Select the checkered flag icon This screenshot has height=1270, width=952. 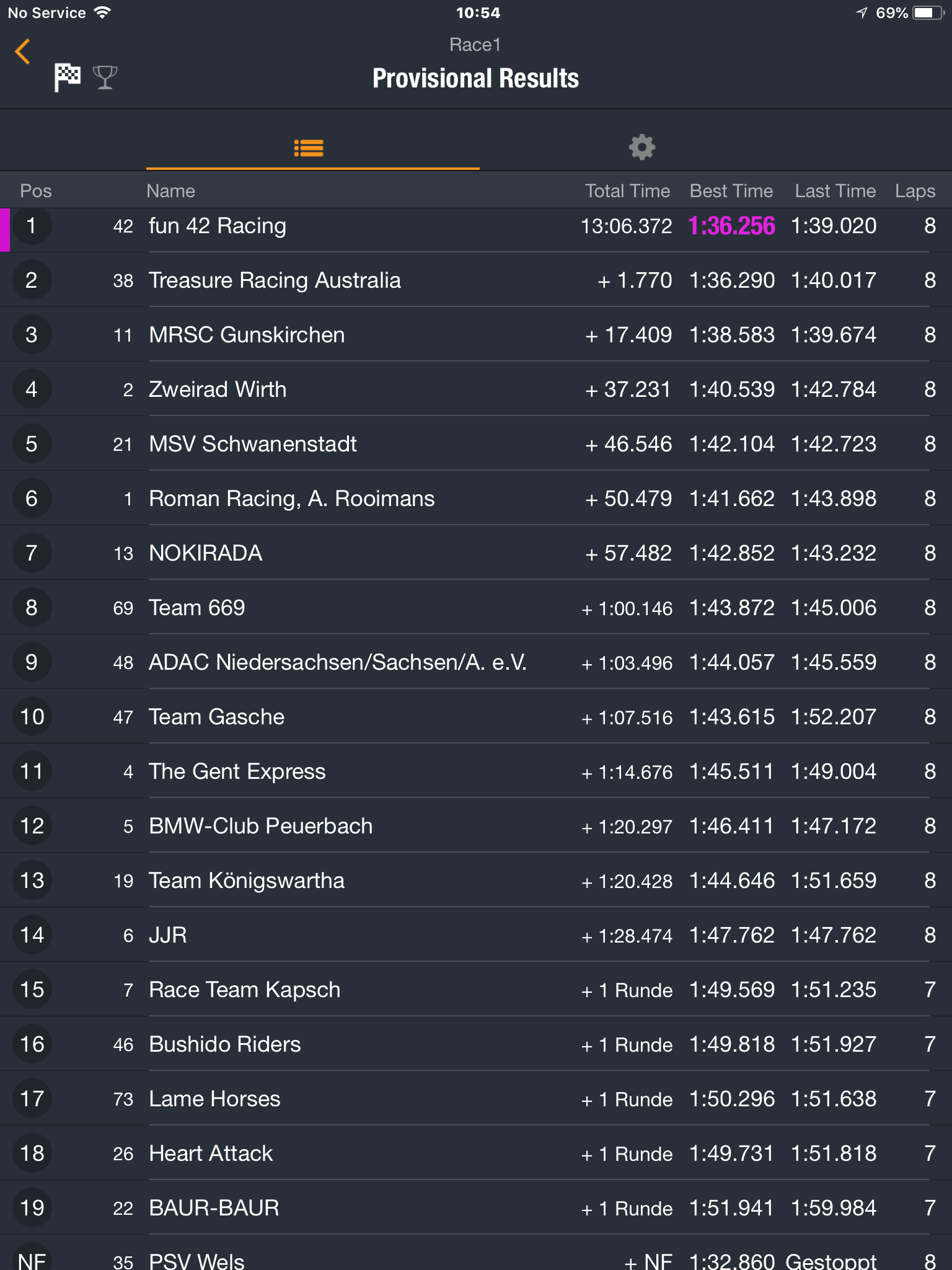pos(67,77)
